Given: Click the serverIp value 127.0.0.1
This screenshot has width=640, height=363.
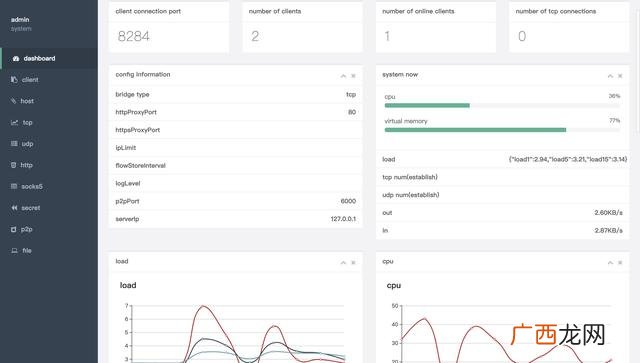Looking at the screenshot, I should (x=343, y=219).
